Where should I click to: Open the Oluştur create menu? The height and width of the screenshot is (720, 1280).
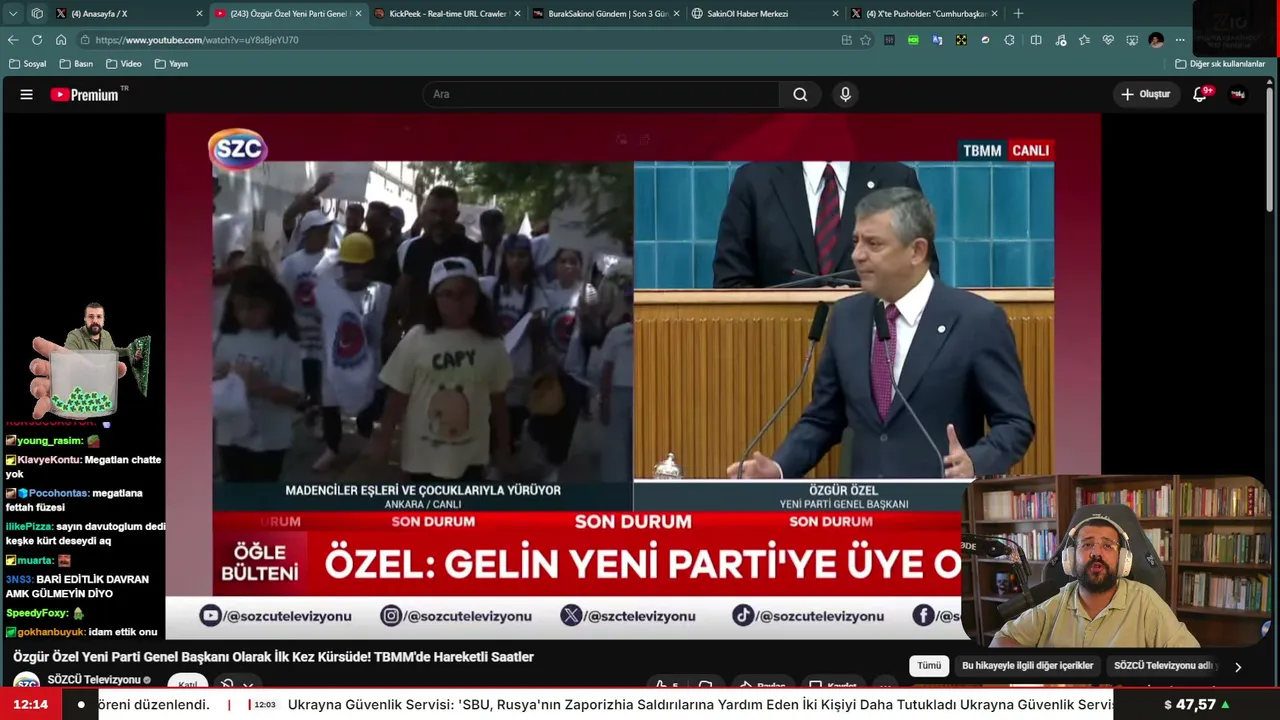[x=1145, y=94]
